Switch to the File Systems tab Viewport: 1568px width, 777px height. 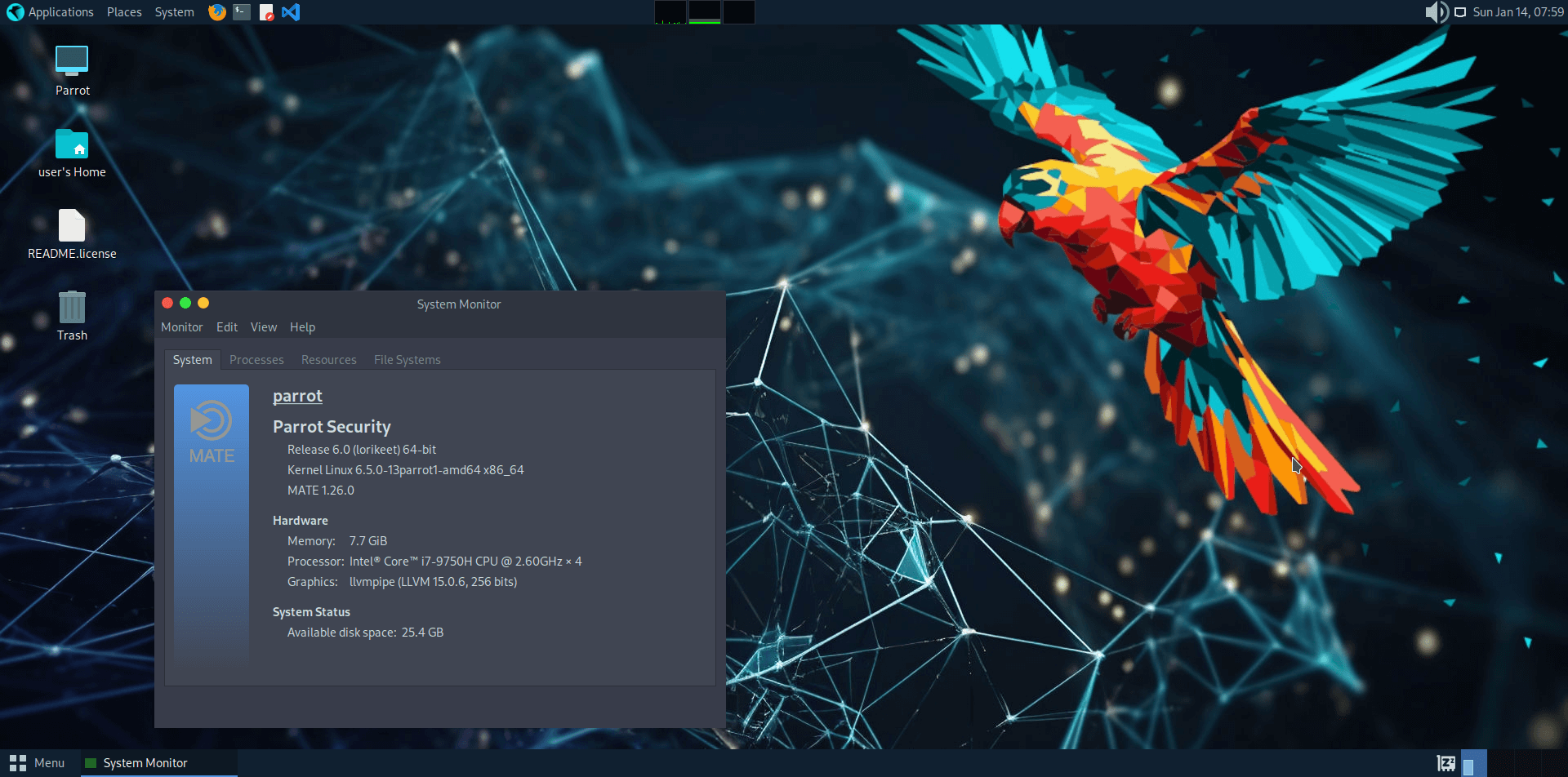click(x=407, y=359)
